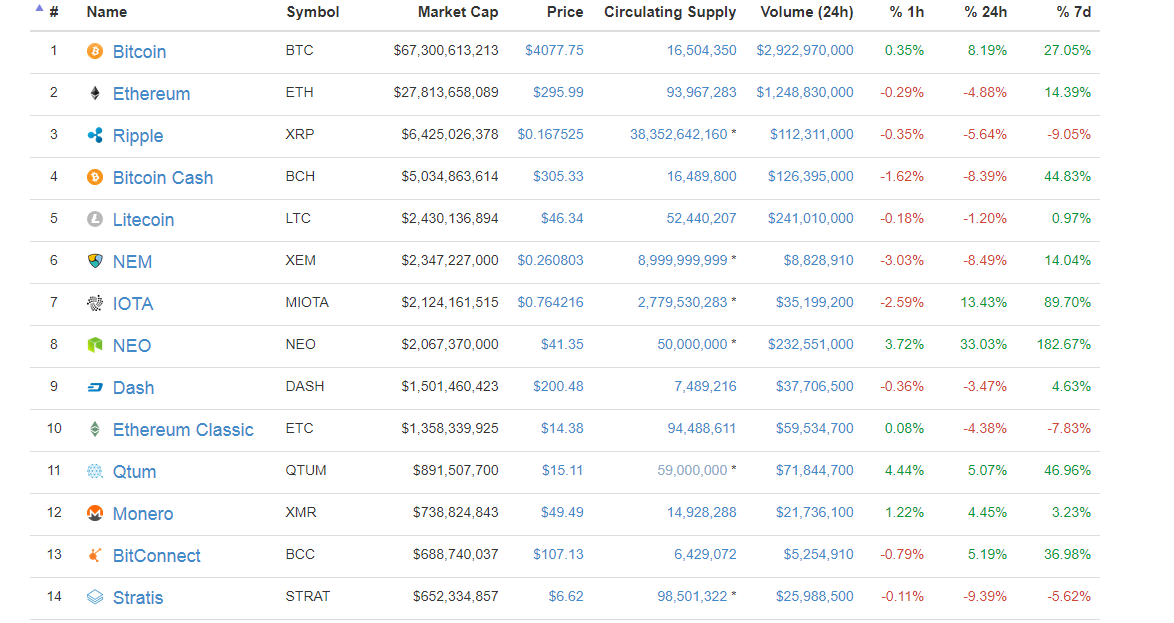This screenshot has height=623, width=1174.
Task: Open IOTA's $35,199,200 volume link
Action: [x=814, y=302]
